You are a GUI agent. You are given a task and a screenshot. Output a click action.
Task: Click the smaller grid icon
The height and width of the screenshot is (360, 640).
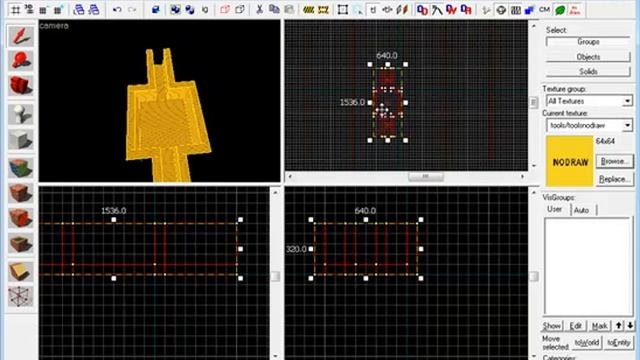point(43,9)
